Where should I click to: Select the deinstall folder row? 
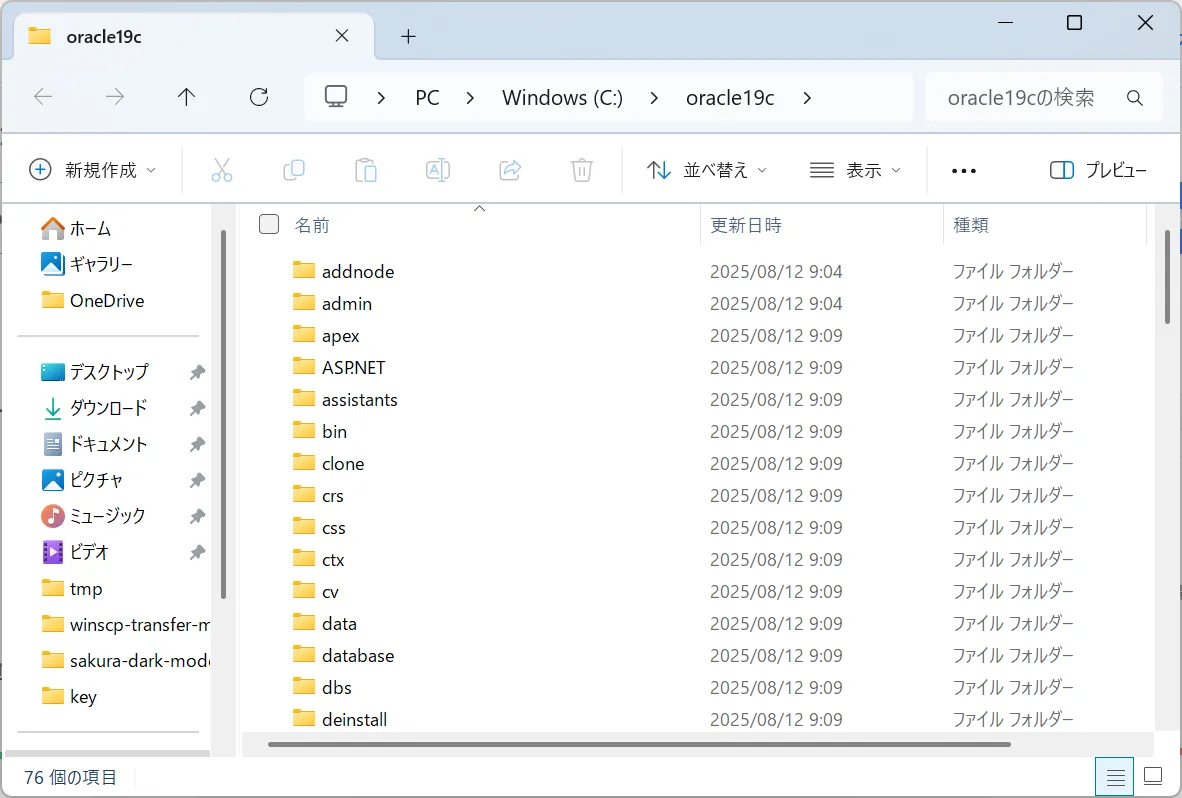pos(697,719)
